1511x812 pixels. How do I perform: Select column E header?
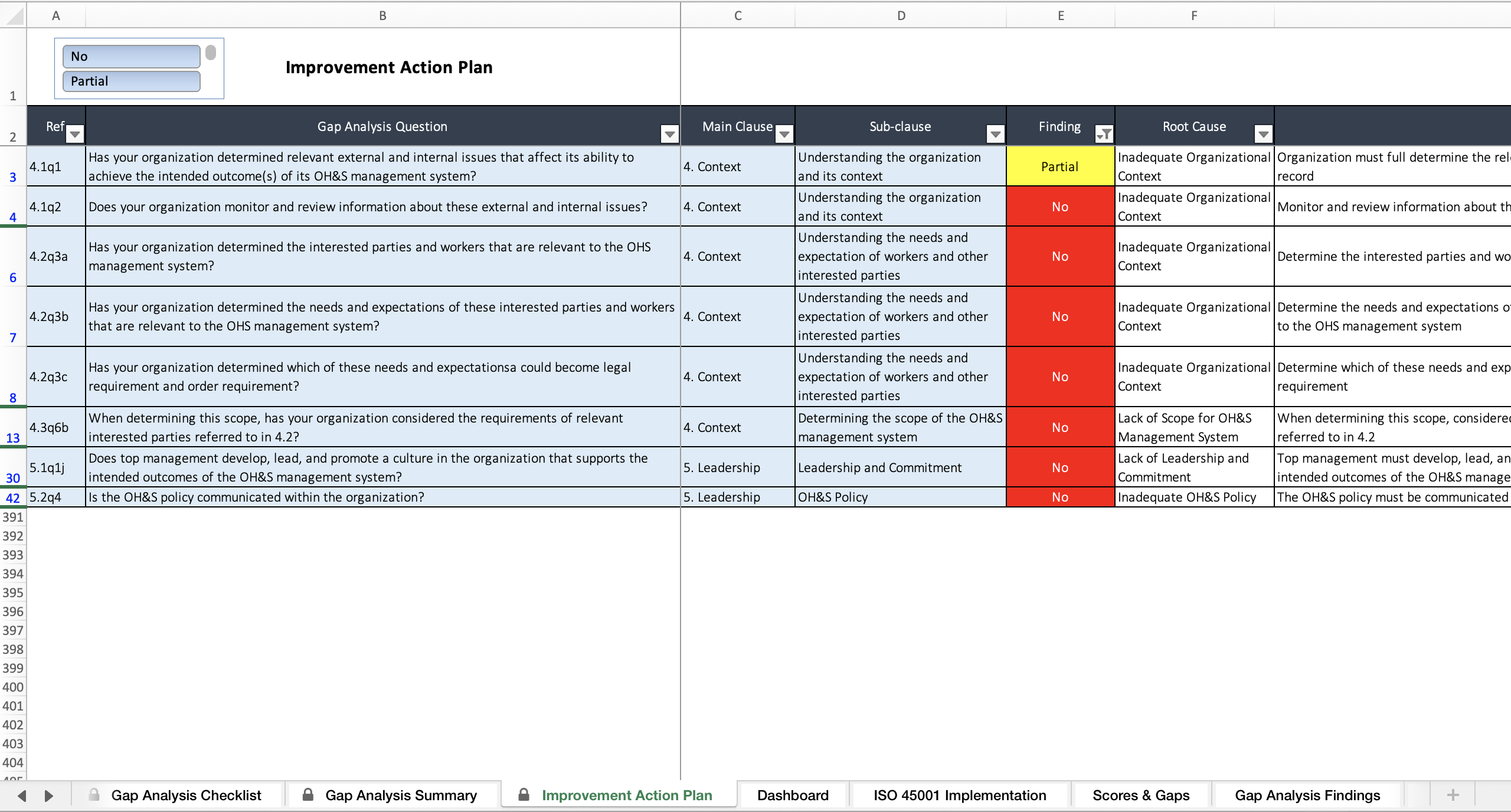[1061, 16]
